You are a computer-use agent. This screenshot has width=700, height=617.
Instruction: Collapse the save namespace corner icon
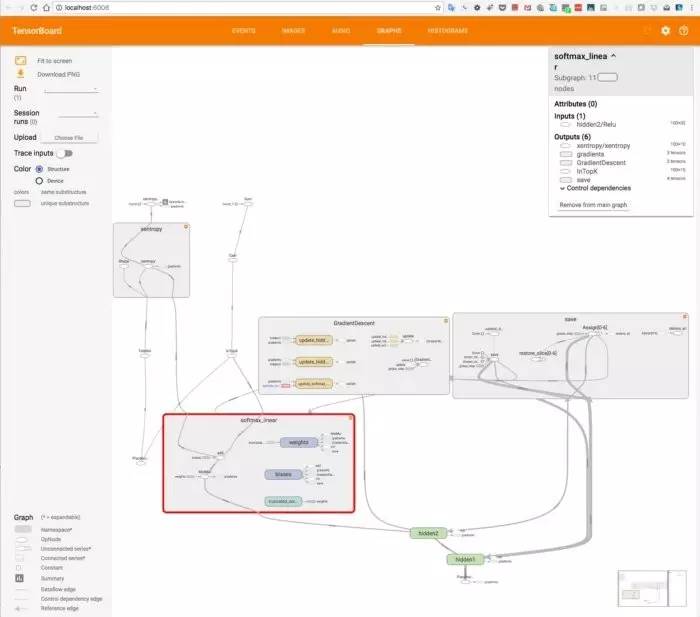(685, 317)
